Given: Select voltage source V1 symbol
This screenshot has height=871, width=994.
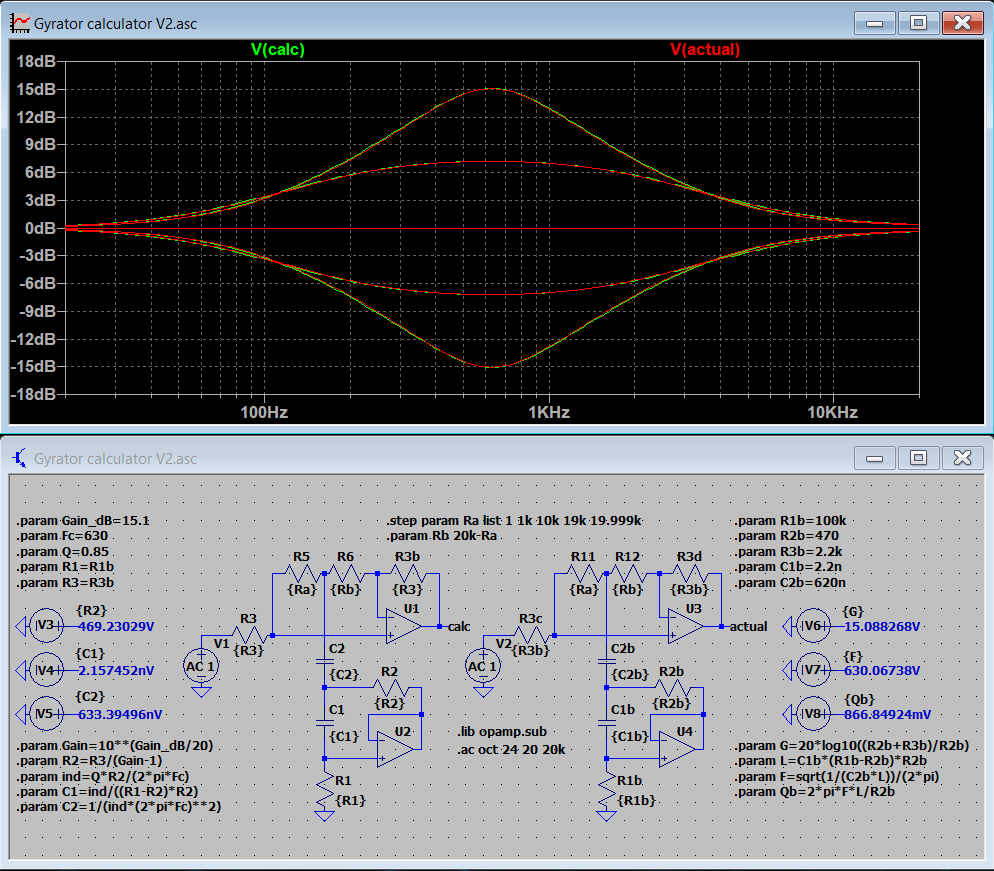Looking at the screenshot, I should tap(201, 666).
